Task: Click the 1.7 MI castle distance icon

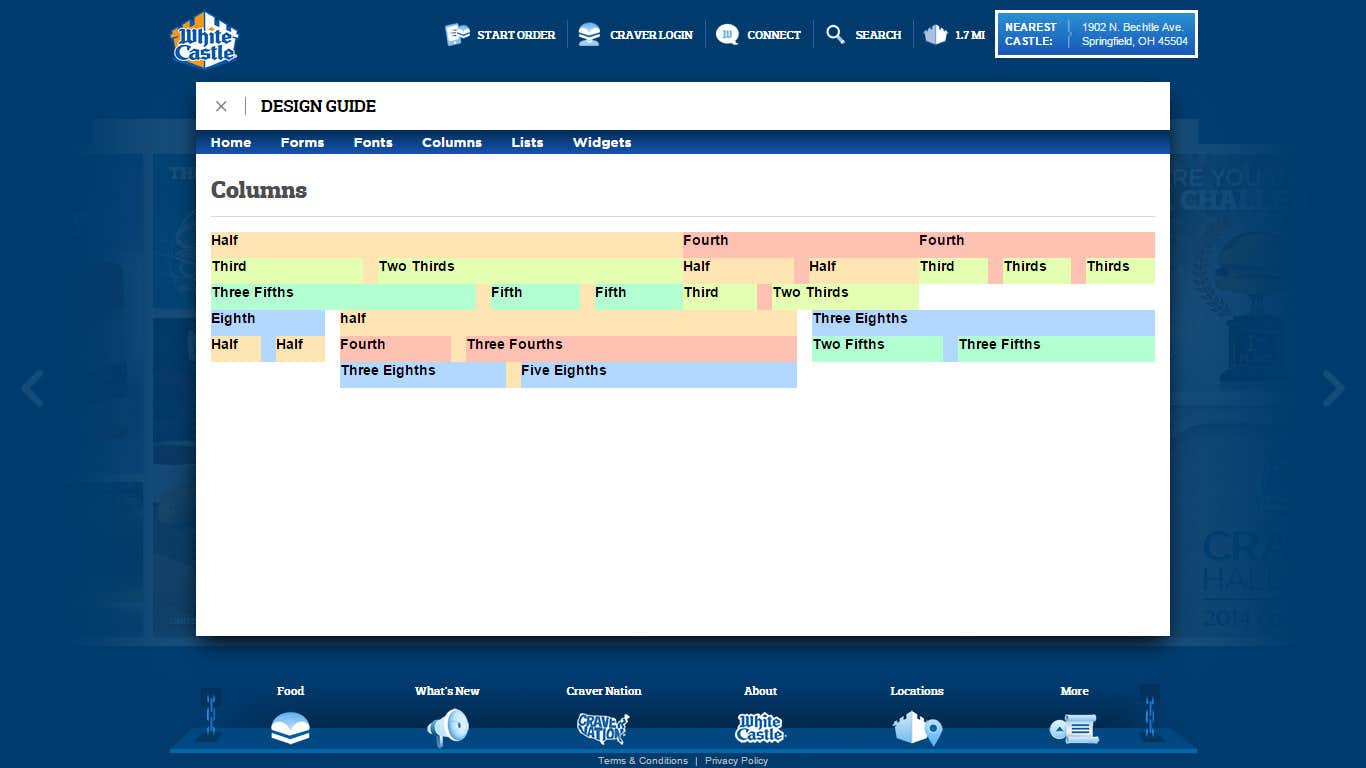Action: [935, 35]
